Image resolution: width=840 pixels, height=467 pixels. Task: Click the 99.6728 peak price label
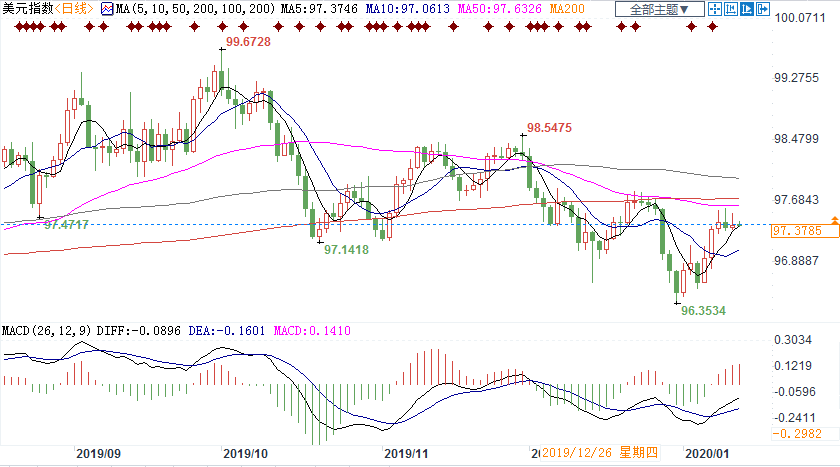pyautogui.click(x=249, y=42)
